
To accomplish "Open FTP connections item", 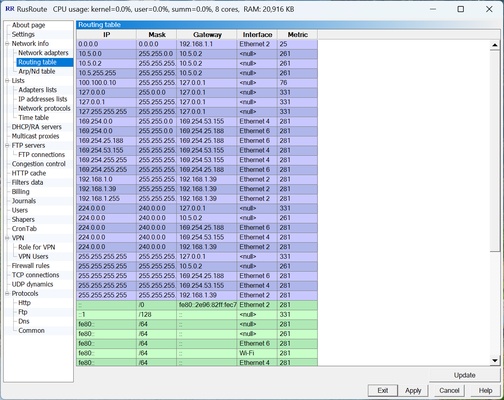I will pos(41,155).
